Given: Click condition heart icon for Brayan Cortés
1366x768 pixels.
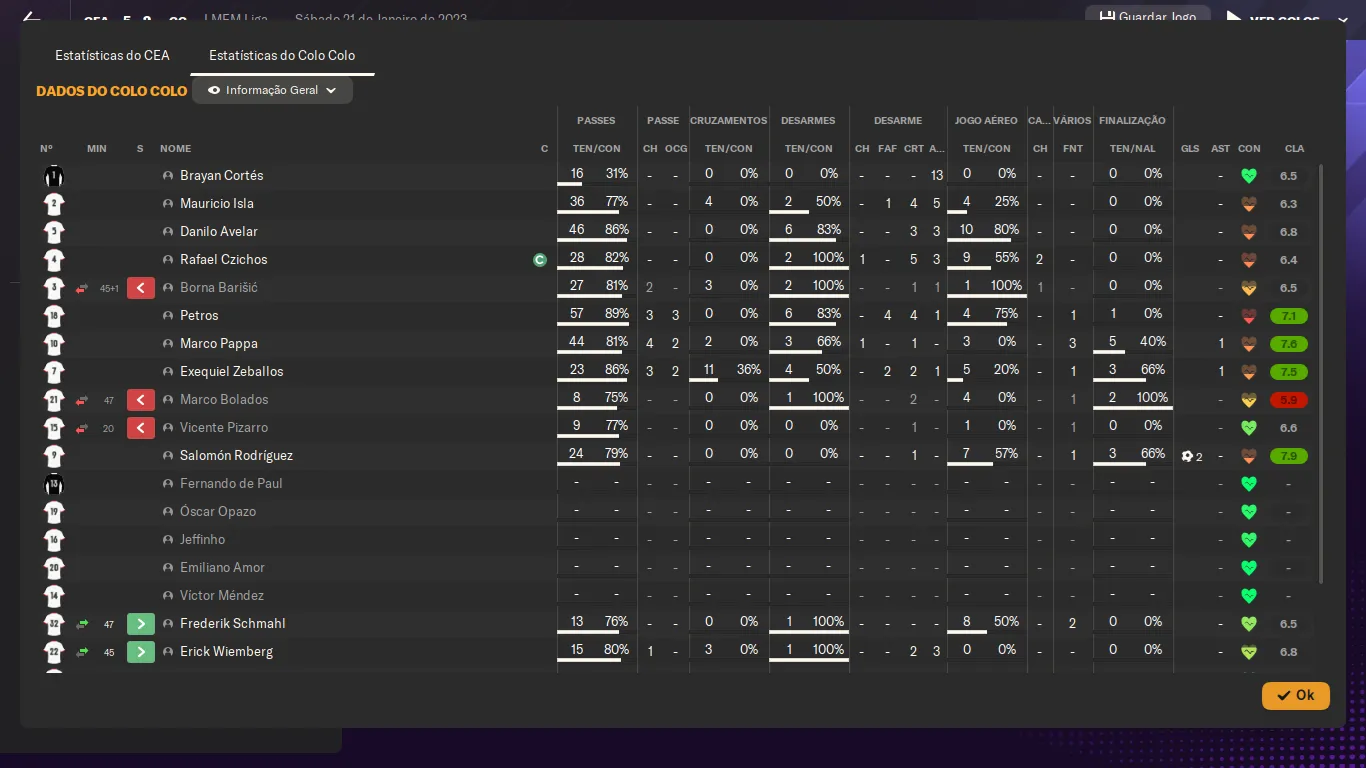Looking at the screenshot, I should [1248, 176].
